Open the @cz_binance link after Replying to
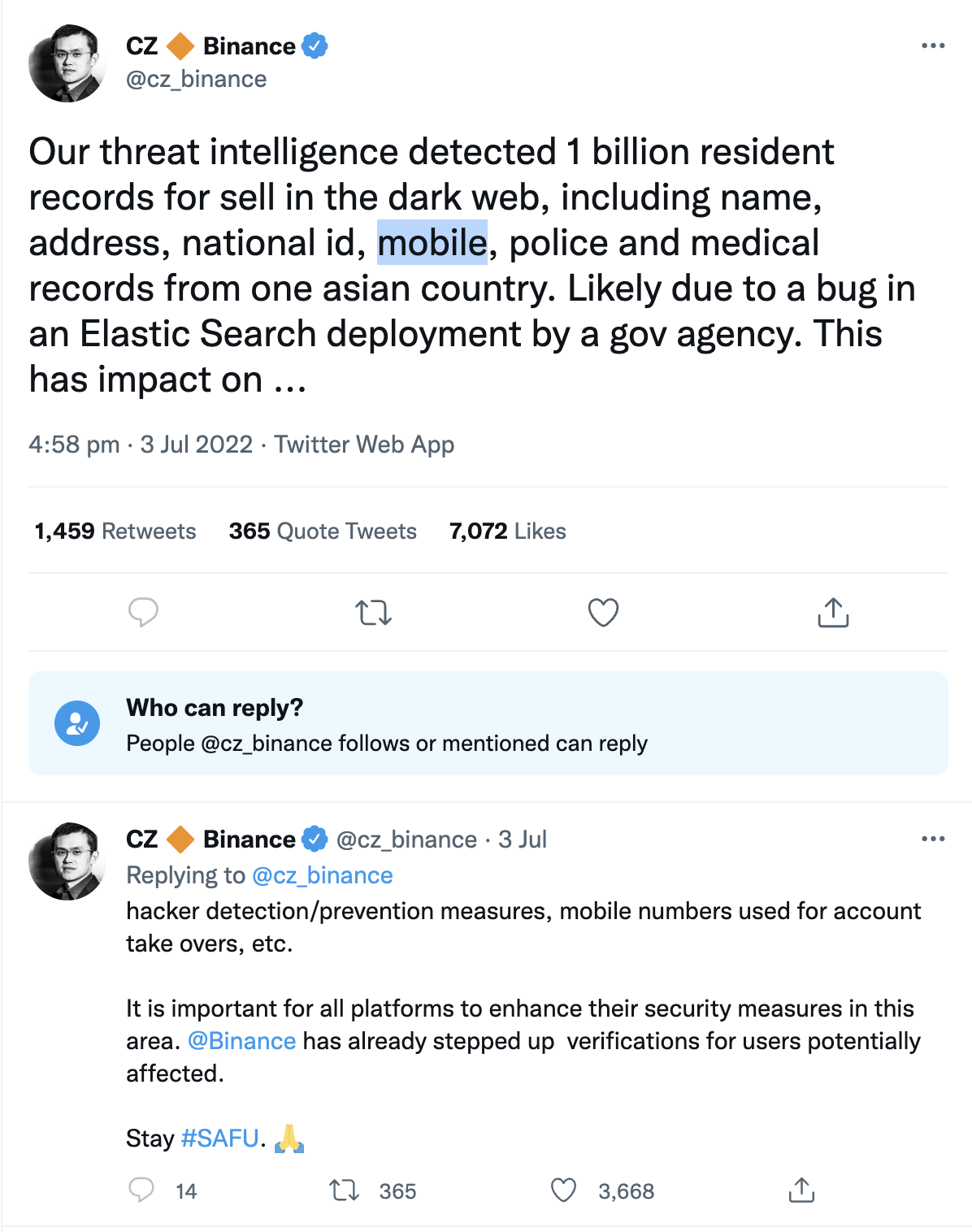 (323, 875)
